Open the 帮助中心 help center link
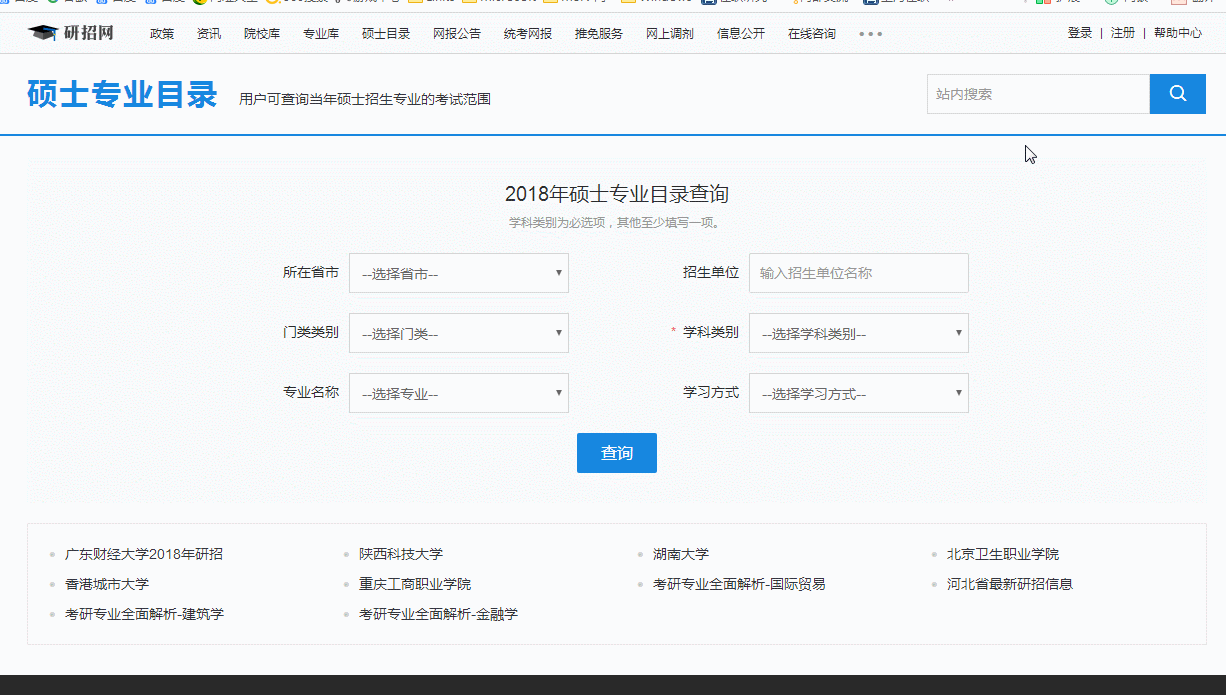 pos(1178,32)
